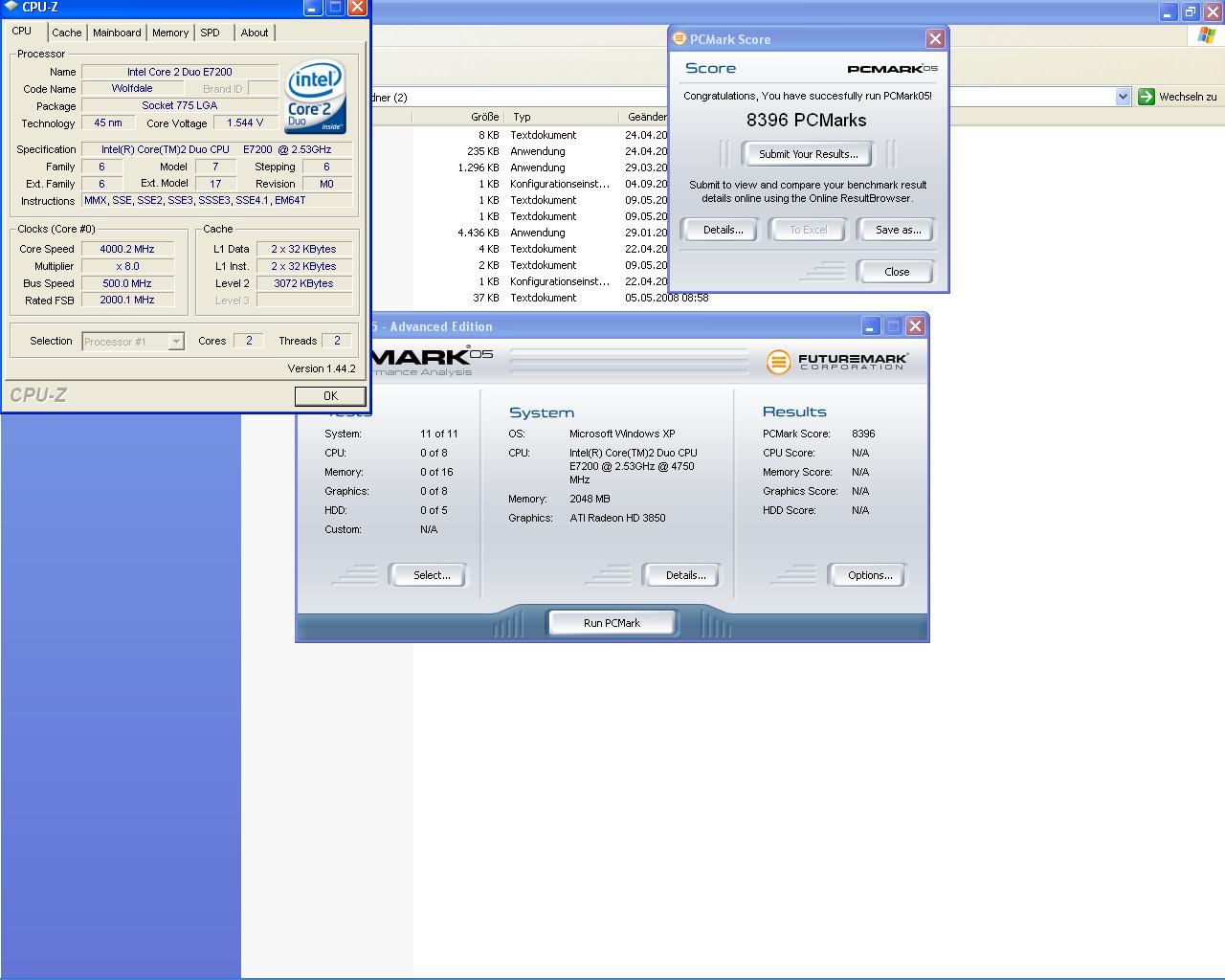The width and height of the screenshot is (1225, 980).
Task: Click the greyed To Excel button
Action: click(x=808, y=230)
